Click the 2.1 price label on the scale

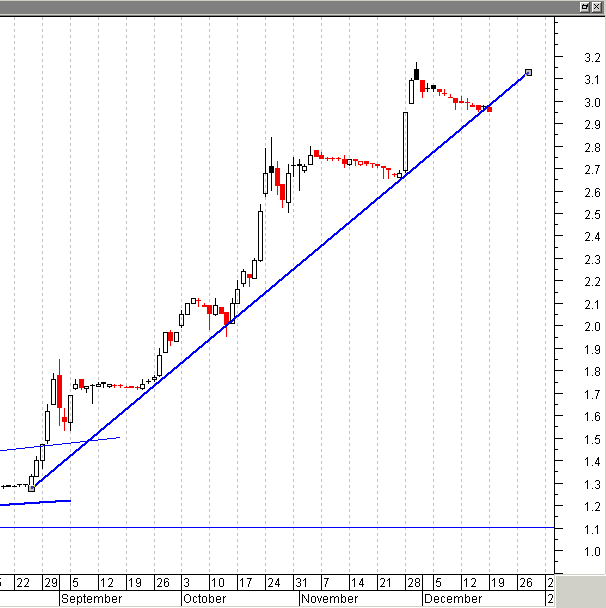[592, 305]
